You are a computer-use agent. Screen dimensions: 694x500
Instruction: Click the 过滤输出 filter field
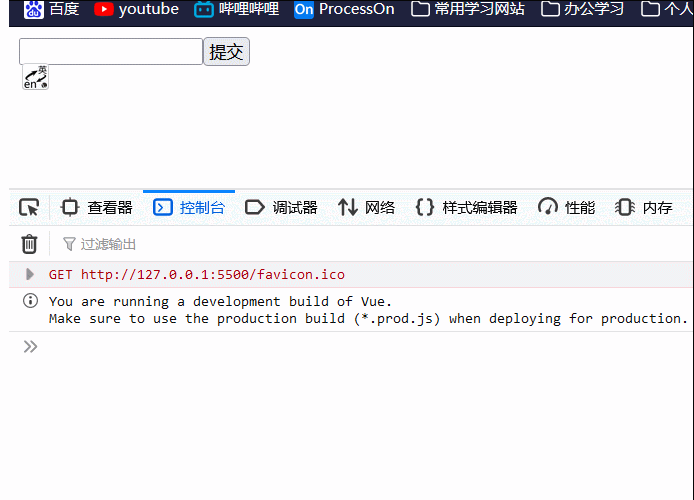pyautogui.click(x=99, y=244)
